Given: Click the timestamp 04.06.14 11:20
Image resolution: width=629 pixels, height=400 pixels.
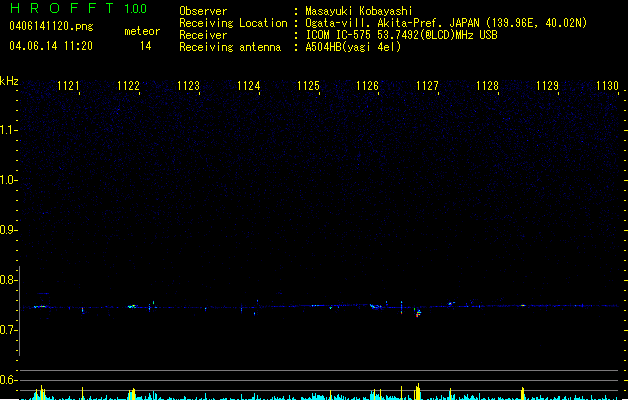Looking at the screenshot, I should pos(51,46).
